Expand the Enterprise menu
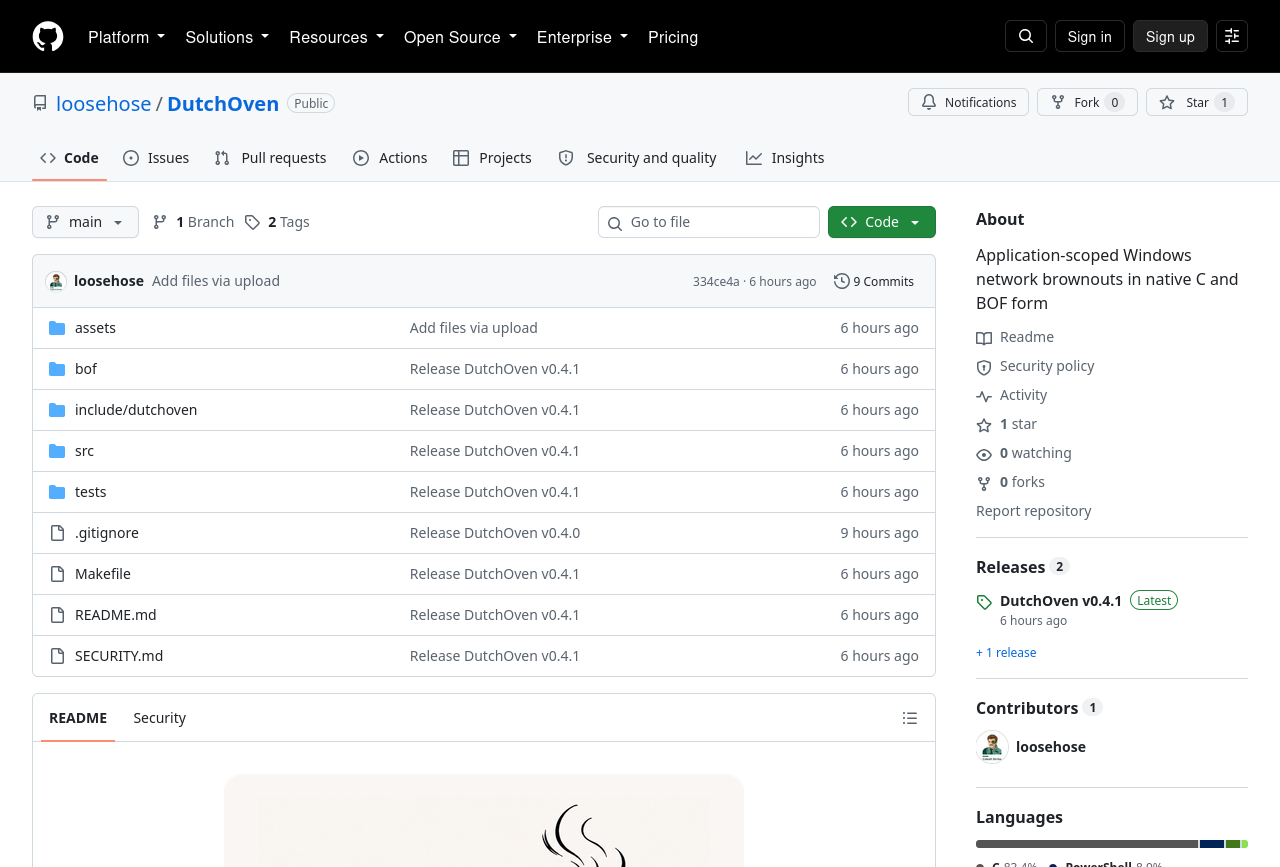The height and width of the screenshot is (867, 1280). tap(583, 37)
